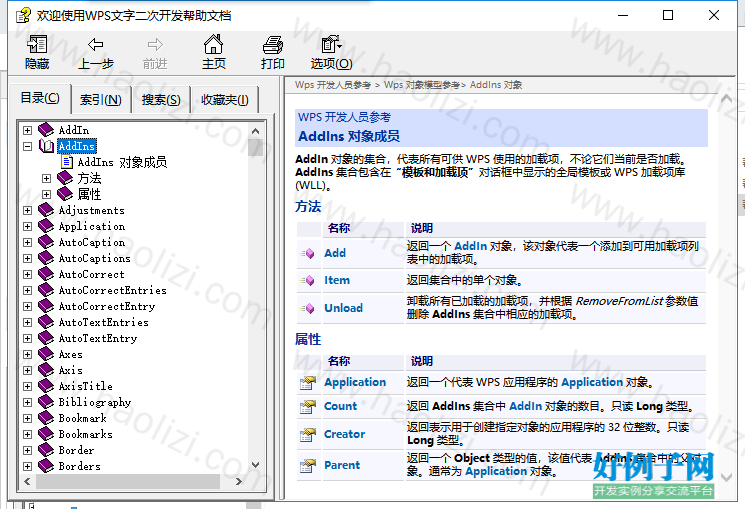Switch to the 收藏夹(I) tab
This screenshot has width=745, height=509.
coord(224,100)
